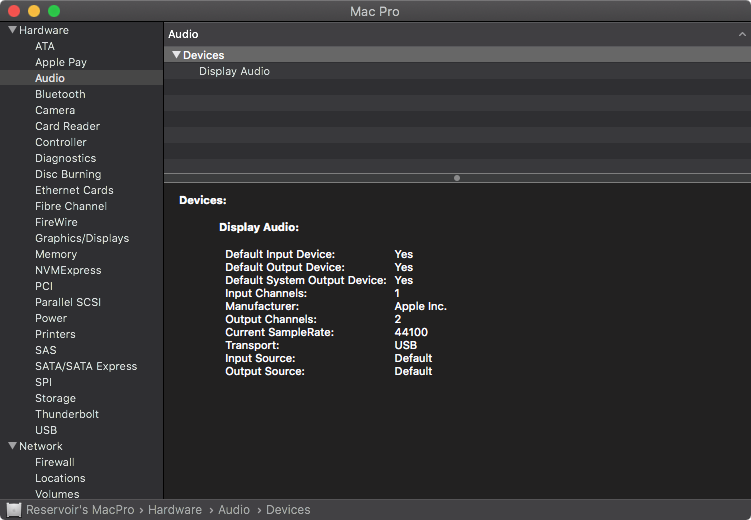This screenshot has height=520, width=751.
Task: Select Controller in the sidebar
Action: 61,142
